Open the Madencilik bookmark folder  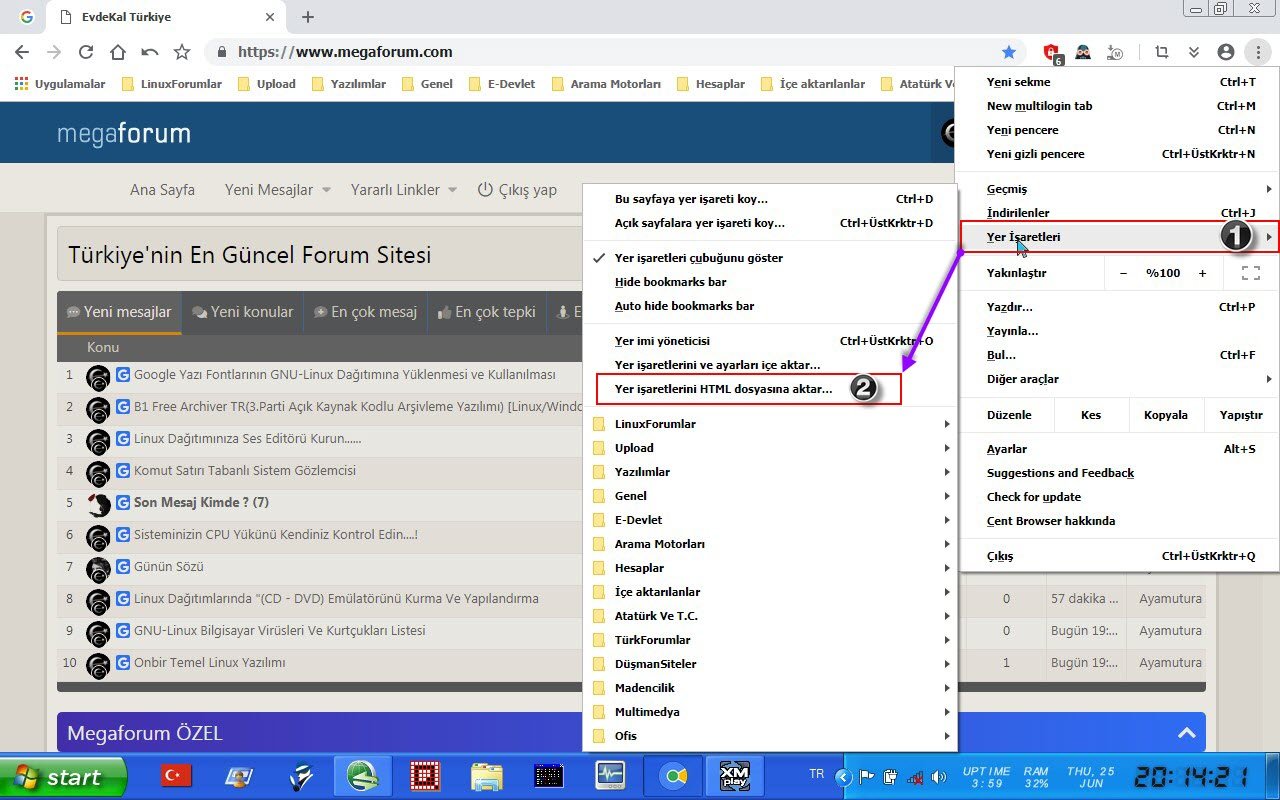point(770,688)
